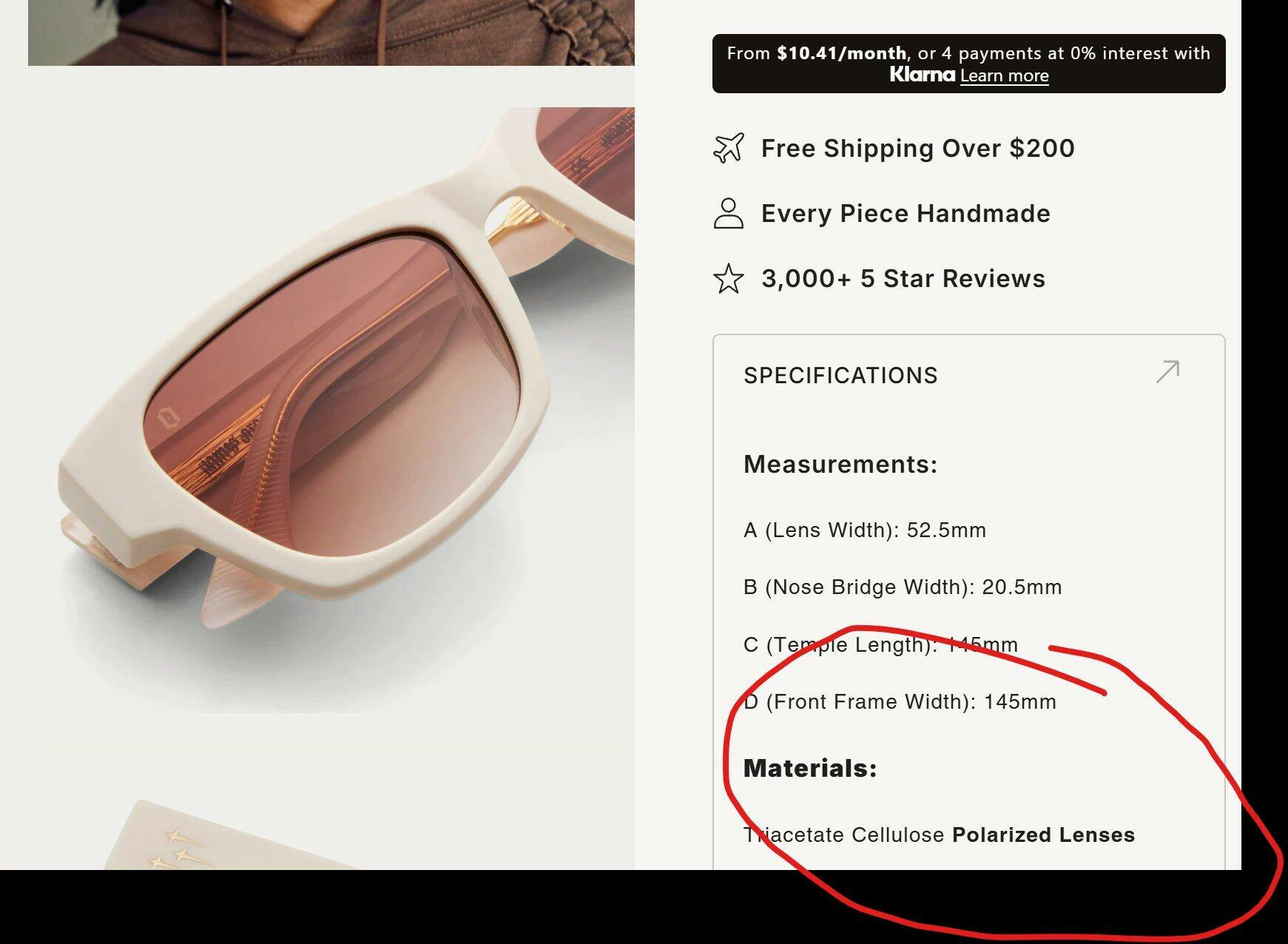Screen dimensions: 1288x944
Task: Open the model wearing hoodie photo
Action: tap(331, 33)
